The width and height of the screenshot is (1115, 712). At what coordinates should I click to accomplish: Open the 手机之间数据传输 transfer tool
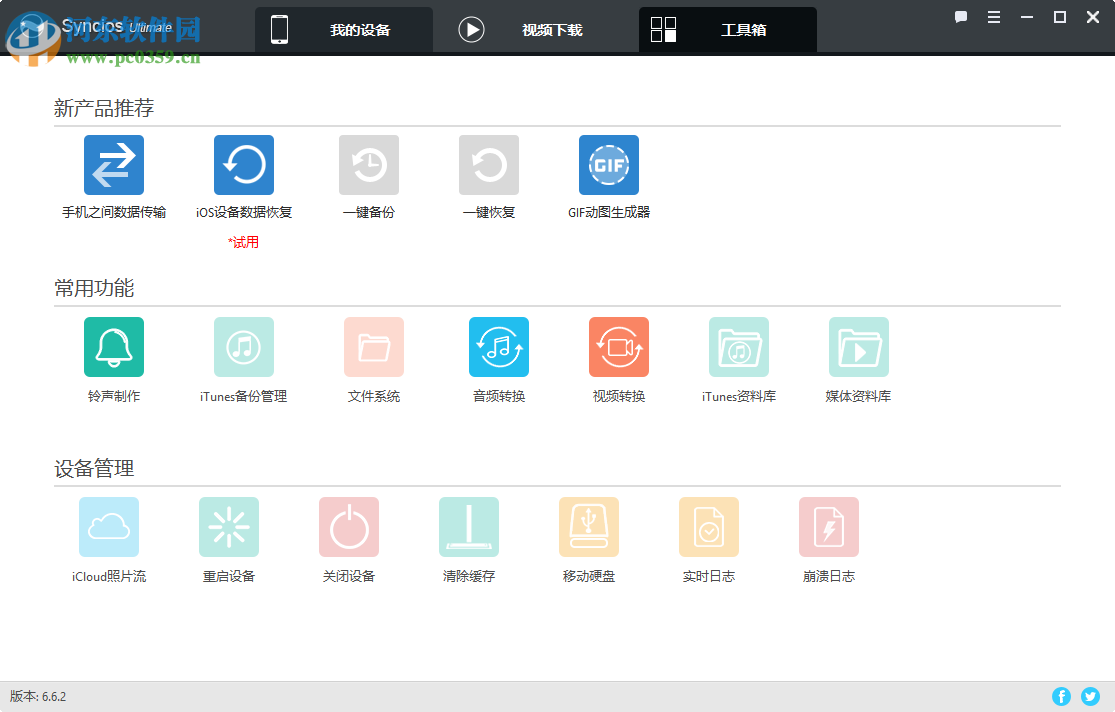(x=113, y=165)
